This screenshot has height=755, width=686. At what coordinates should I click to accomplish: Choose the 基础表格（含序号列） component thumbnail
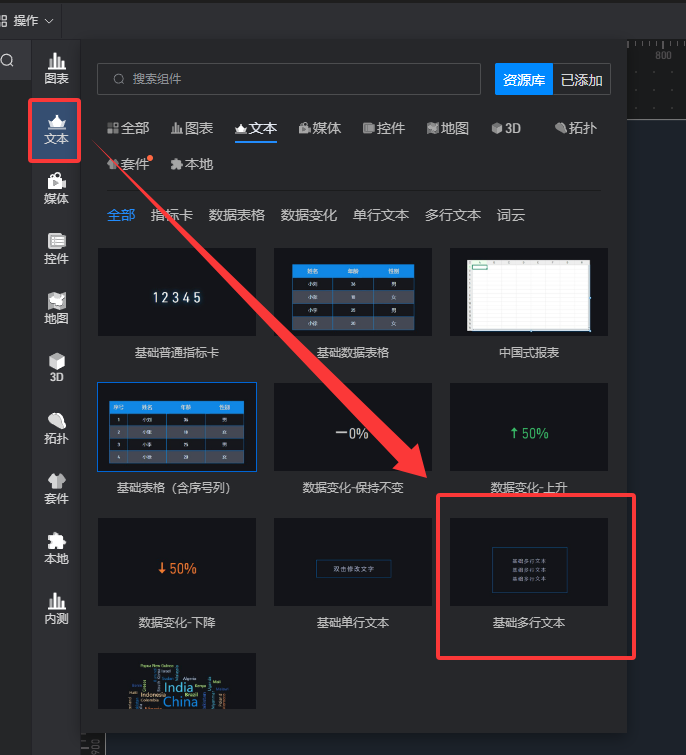(177, 427)
